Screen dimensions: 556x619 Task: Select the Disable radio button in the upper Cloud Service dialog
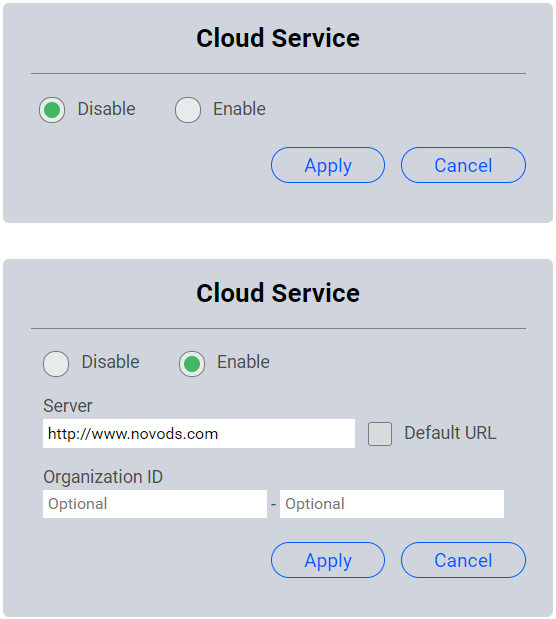click(52, 110)
